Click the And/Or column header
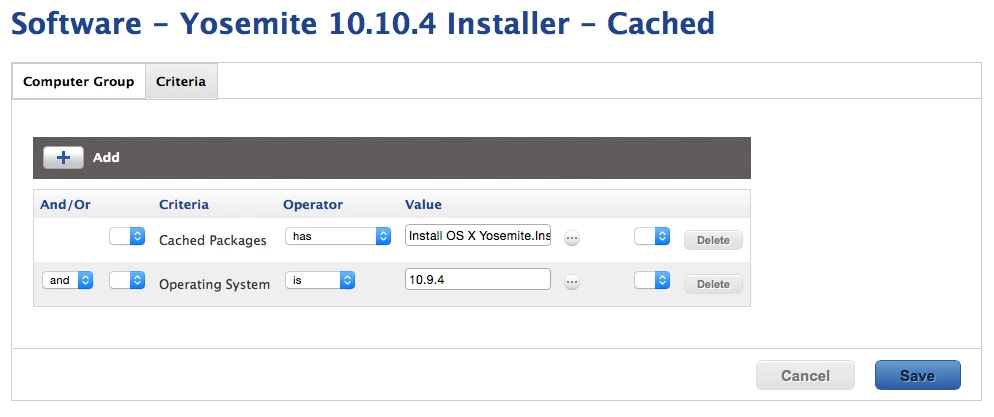The width and height of the screenshot is (994, 417). [x=65, y=205]
